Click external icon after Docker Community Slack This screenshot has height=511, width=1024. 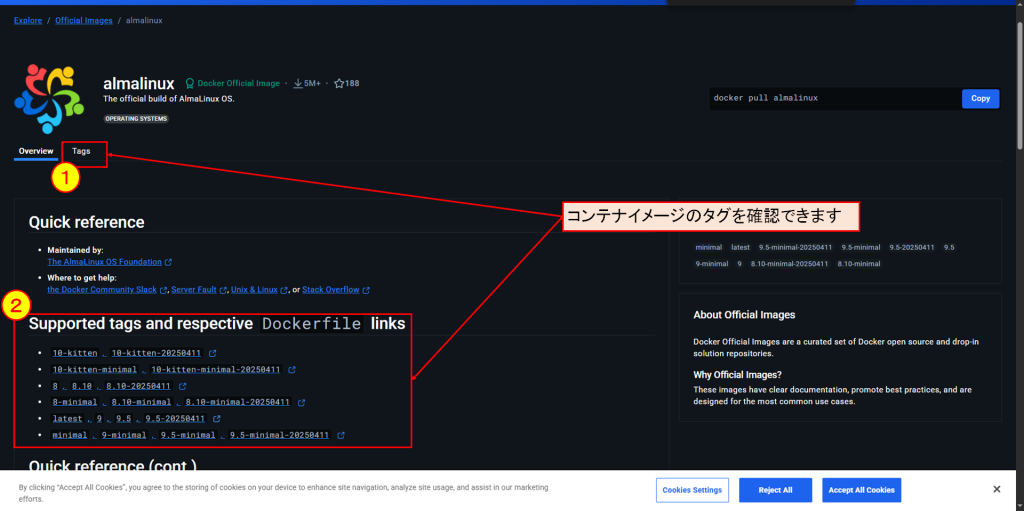point(164,290)
